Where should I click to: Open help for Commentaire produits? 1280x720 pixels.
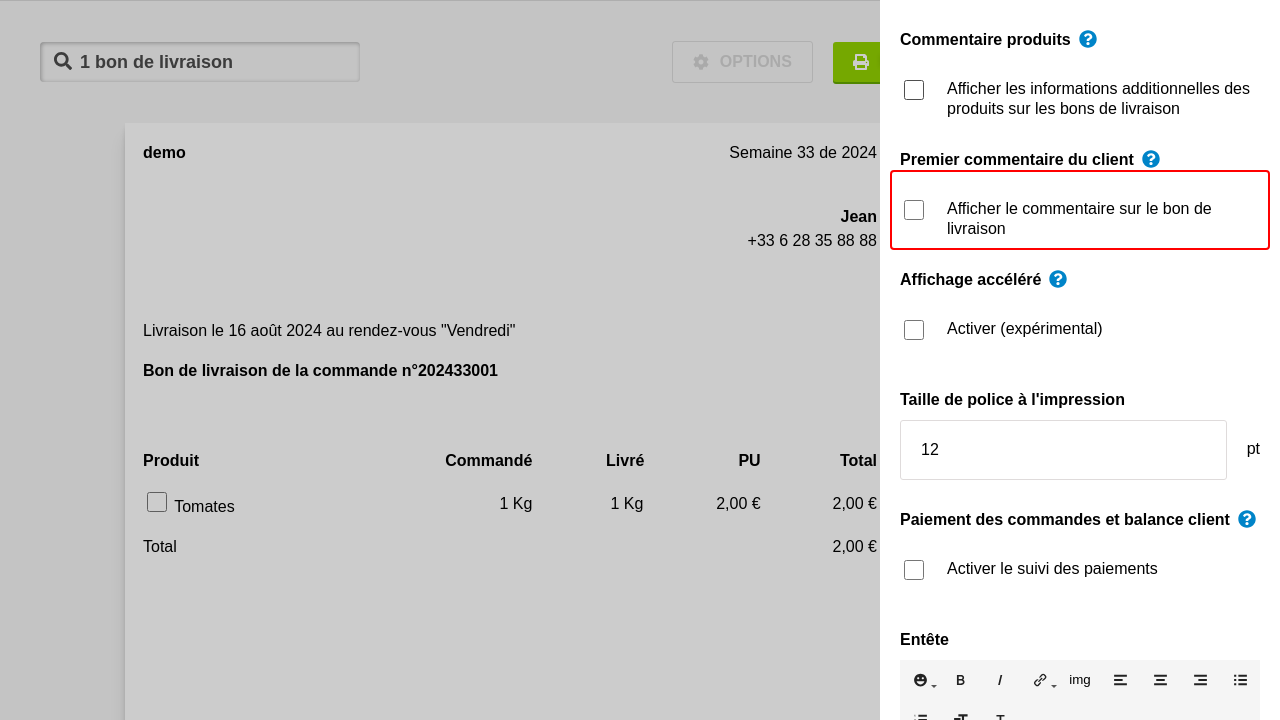(1088, 39)
